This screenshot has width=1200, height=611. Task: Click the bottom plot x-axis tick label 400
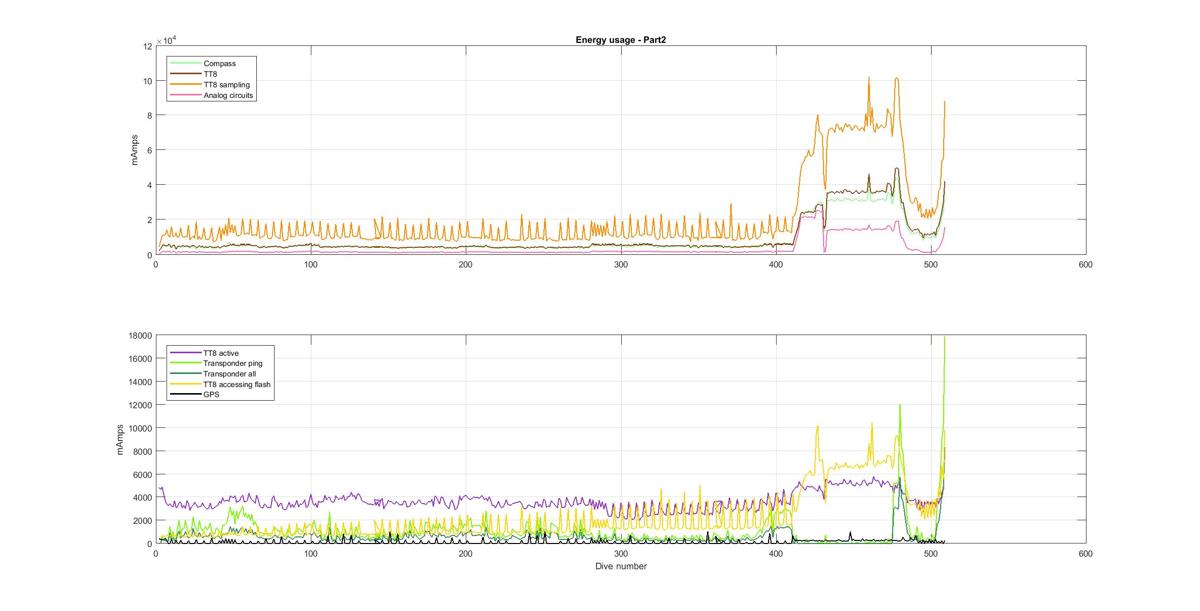tap(776, 554)
